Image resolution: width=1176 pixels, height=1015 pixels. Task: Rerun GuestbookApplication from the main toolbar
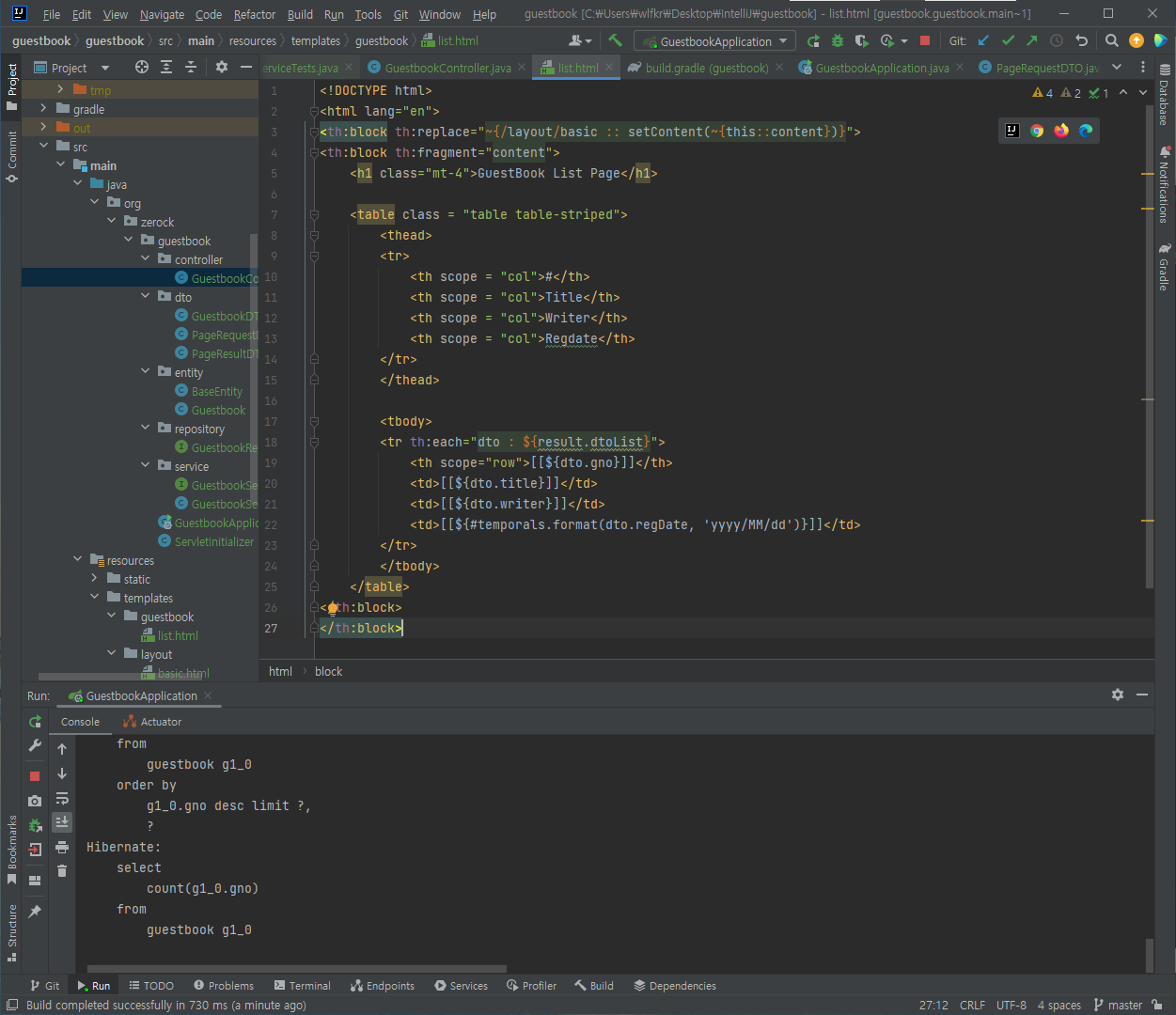point(813,40)
